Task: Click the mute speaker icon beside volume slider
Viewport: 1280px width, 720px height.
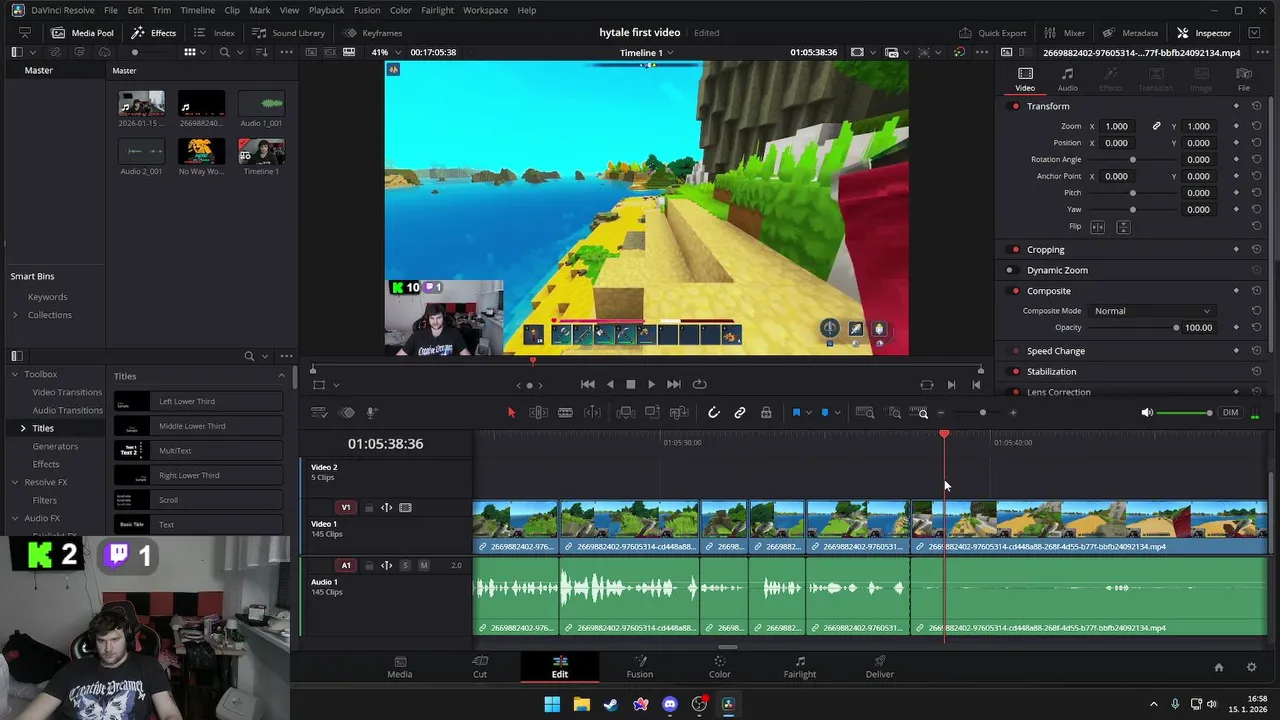Action: 1147,412
